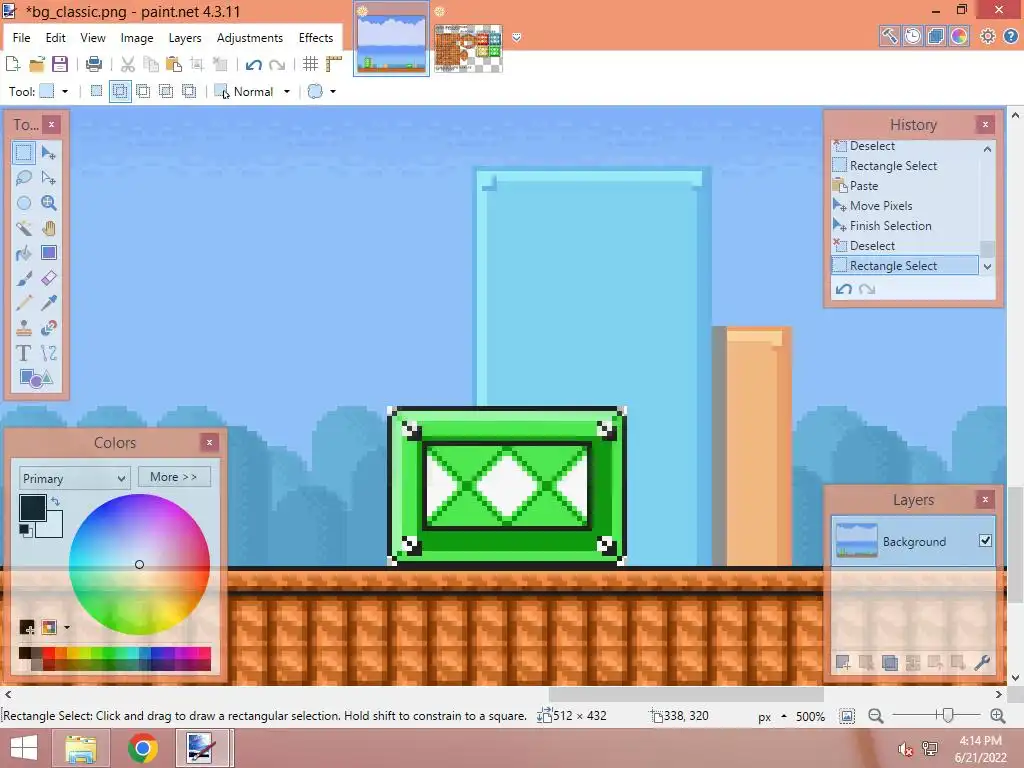The image size is (1024, 768).
Task: Select the Magic Wand tool
Action: click(x=24, y=228)
